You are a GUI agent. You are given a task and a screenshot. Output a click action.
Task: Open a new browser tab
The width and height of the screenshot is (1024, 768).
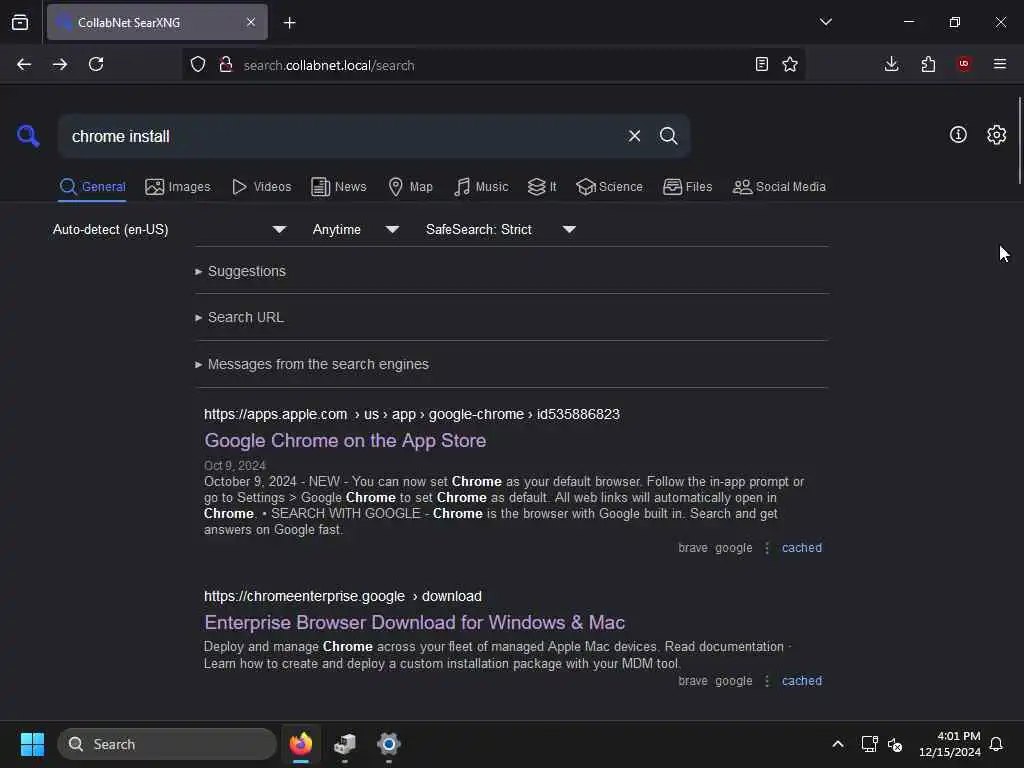coord(289,23)
